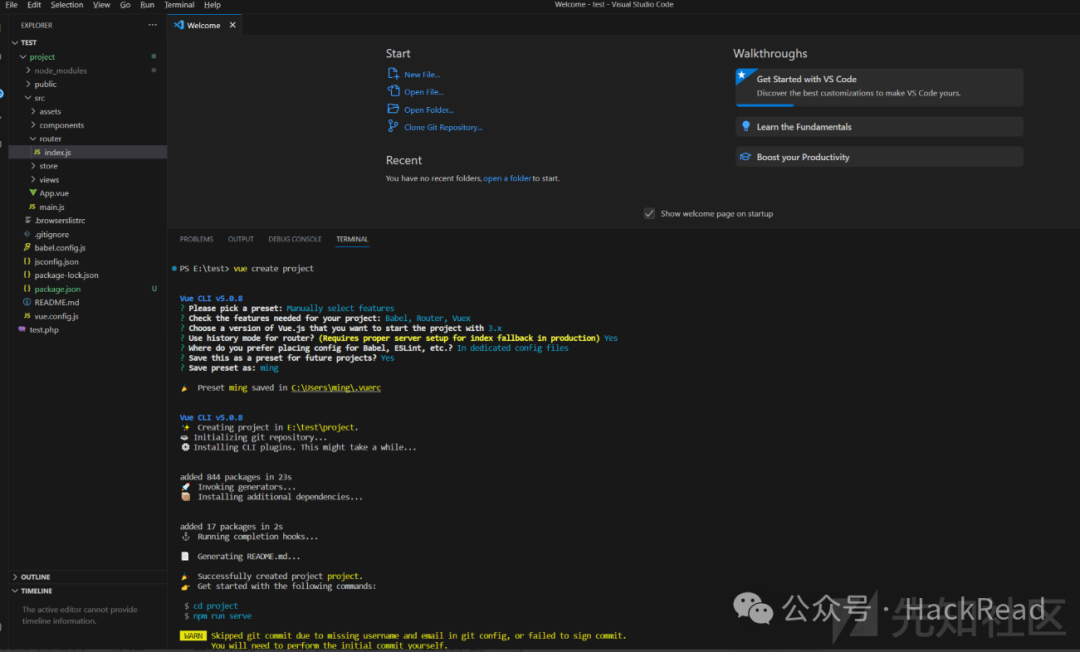Screen dimensions: 1080x652
Task: Click the lightbulb icon beside Learn the Fundamentals
Action: (745, 126)
